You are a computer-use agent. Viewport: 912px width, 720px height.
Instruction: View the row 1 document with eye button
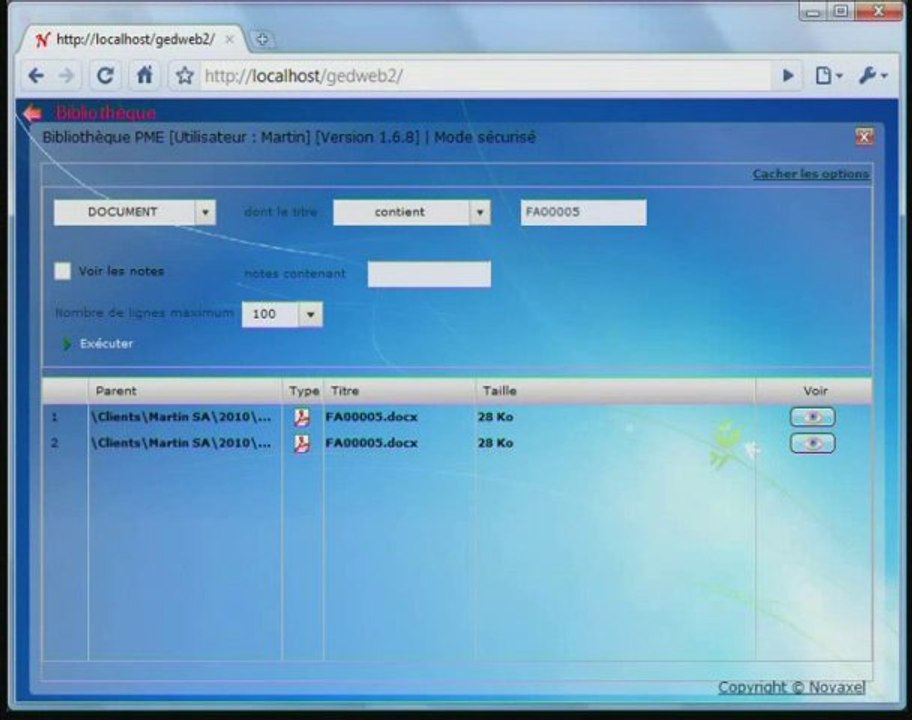point(813,417)
